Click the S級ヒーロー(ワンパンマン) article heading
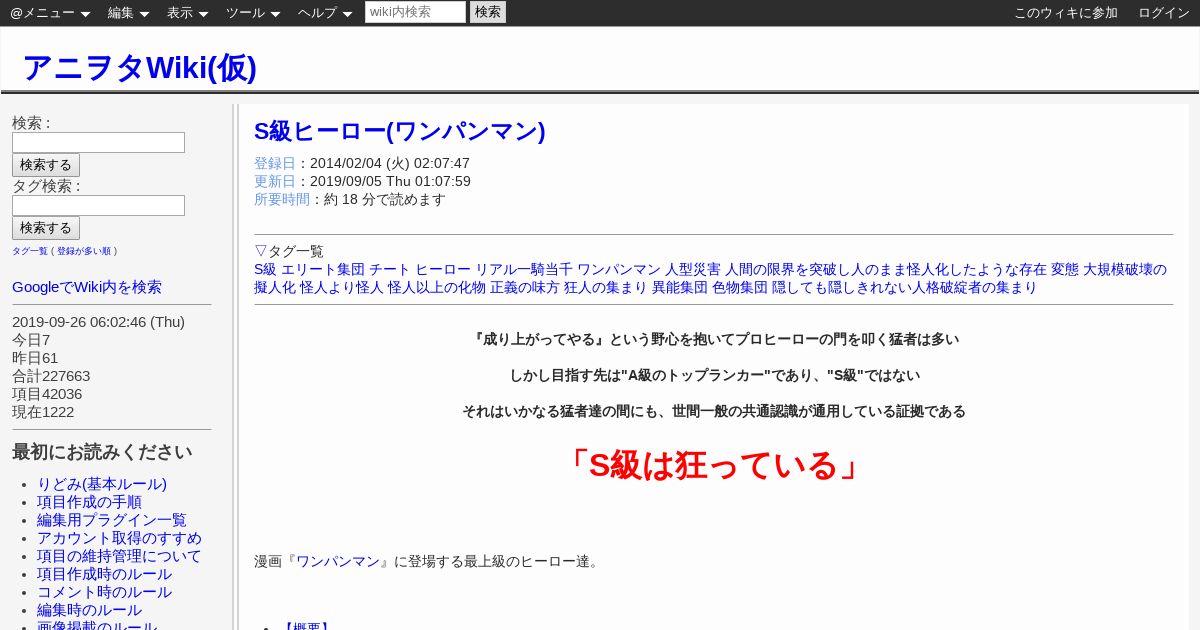 coord(400,132)
